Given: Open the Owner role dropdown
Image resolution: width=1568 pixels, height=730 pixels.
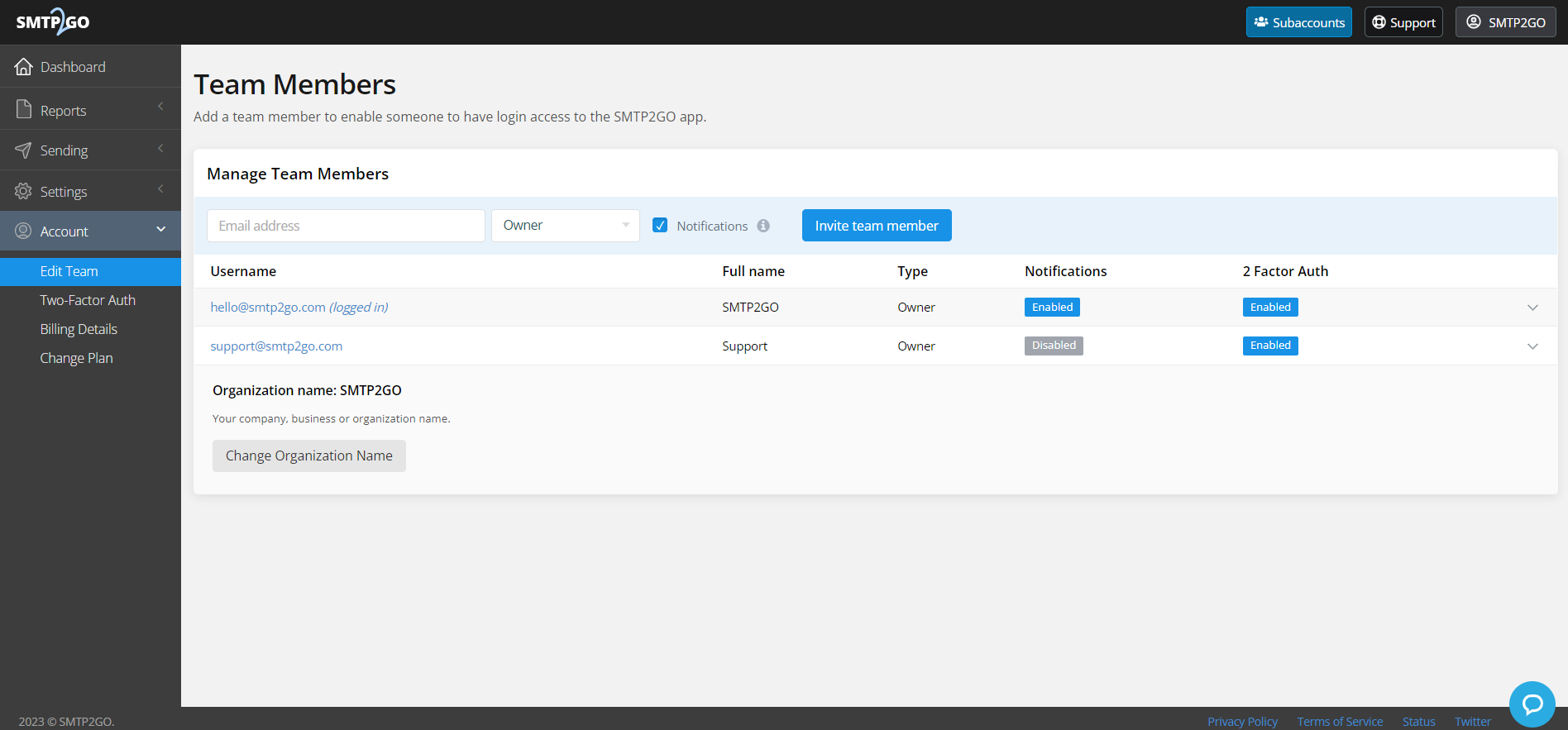Looking at the screenshot, I should 566,225.
